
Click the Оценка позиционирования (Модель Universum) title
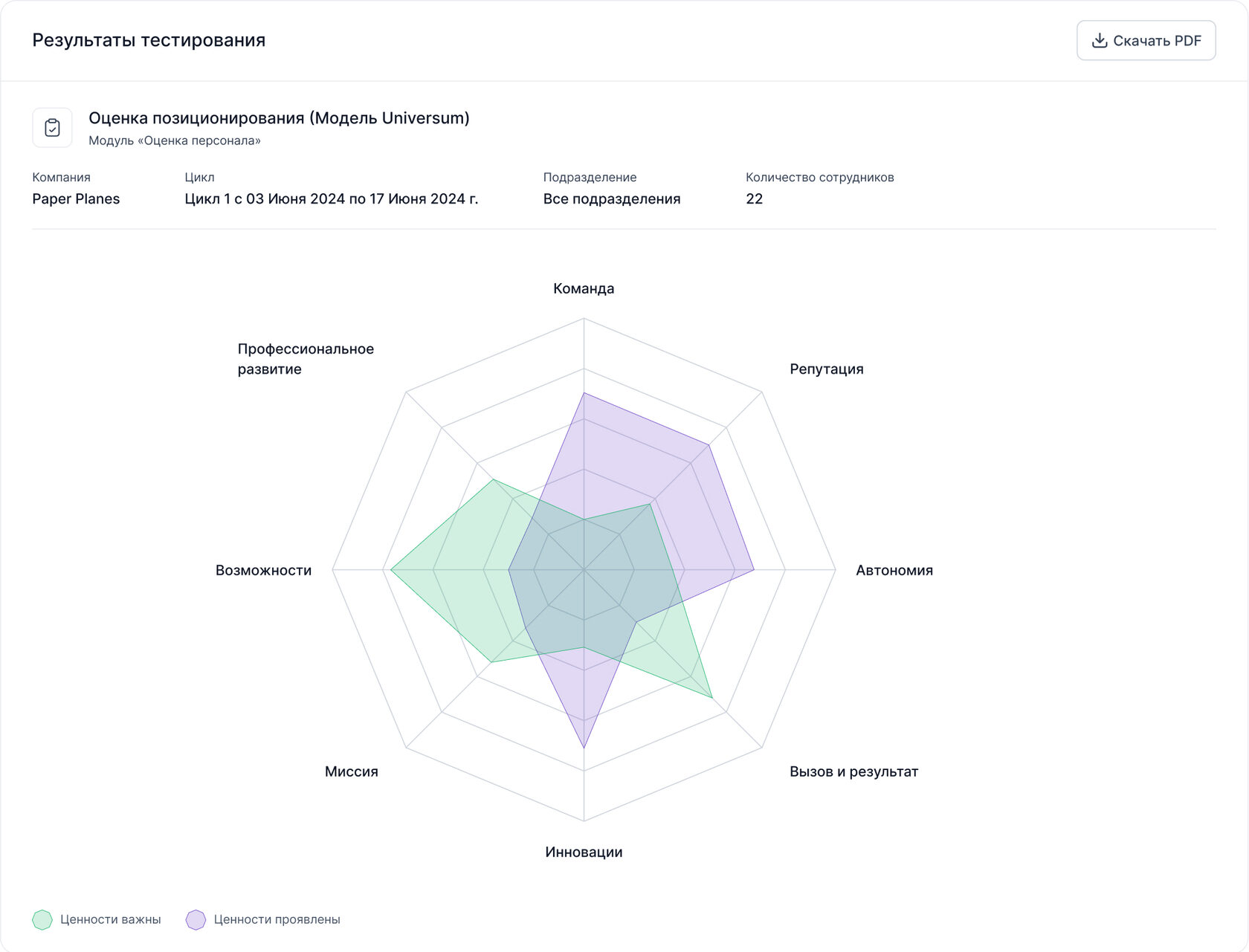pos(279,118)
